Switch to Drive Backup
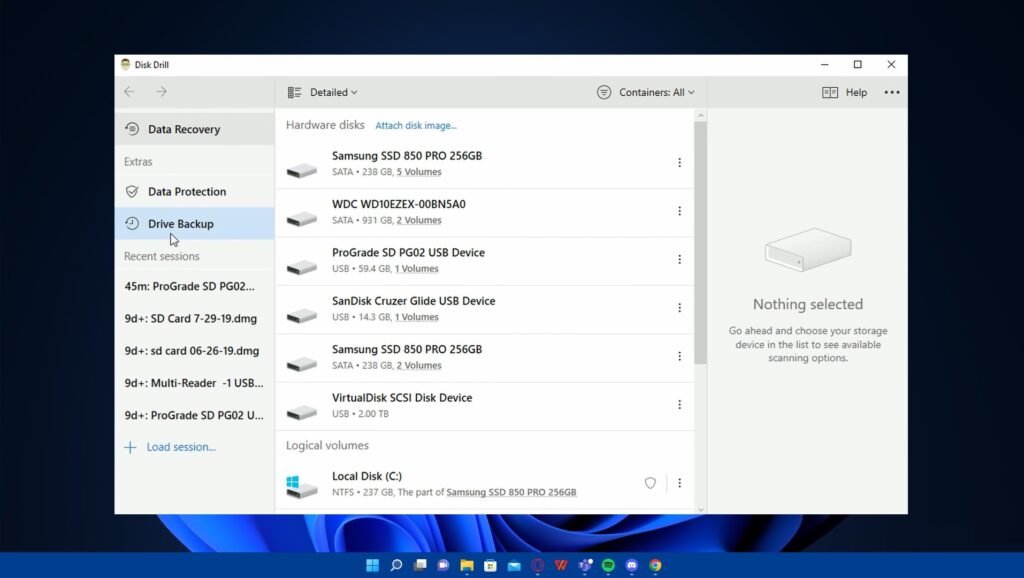Image resolution: width=1024 pixels, height=578 pixels. [x=195, y=224]
